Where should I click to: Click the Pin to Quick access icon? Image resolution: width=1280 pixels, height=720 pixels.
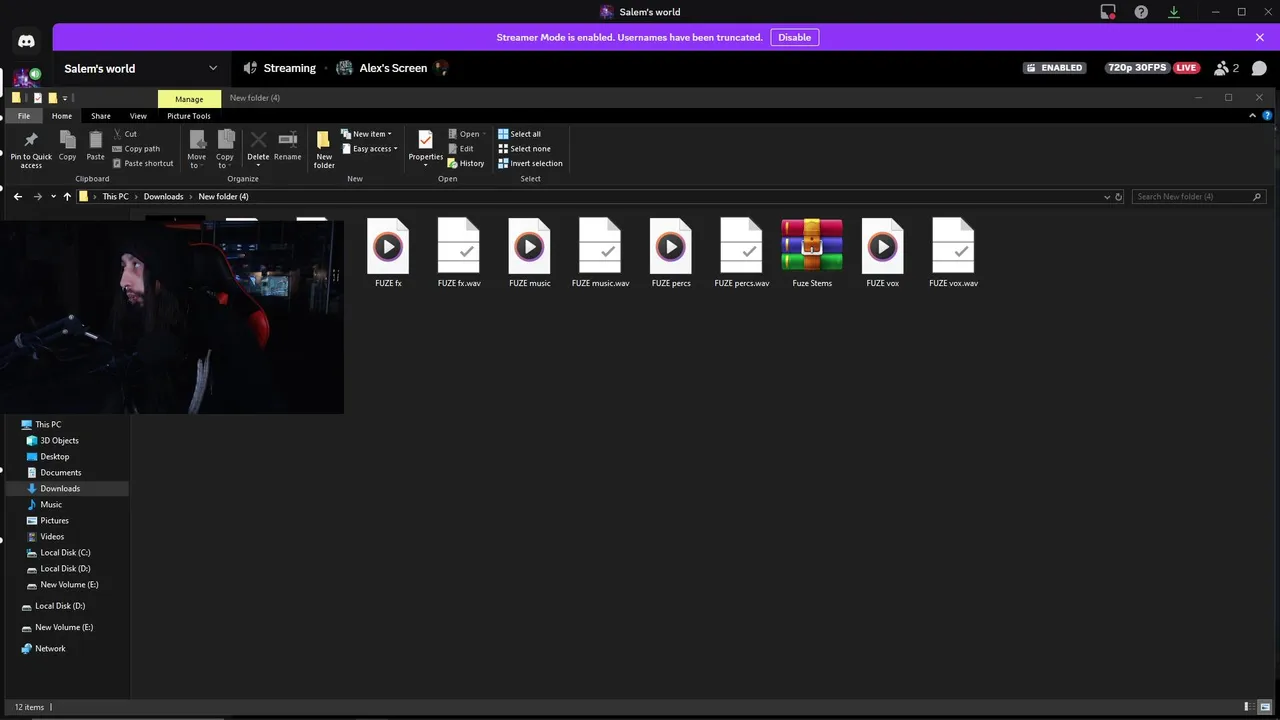[x=31, y=140]
